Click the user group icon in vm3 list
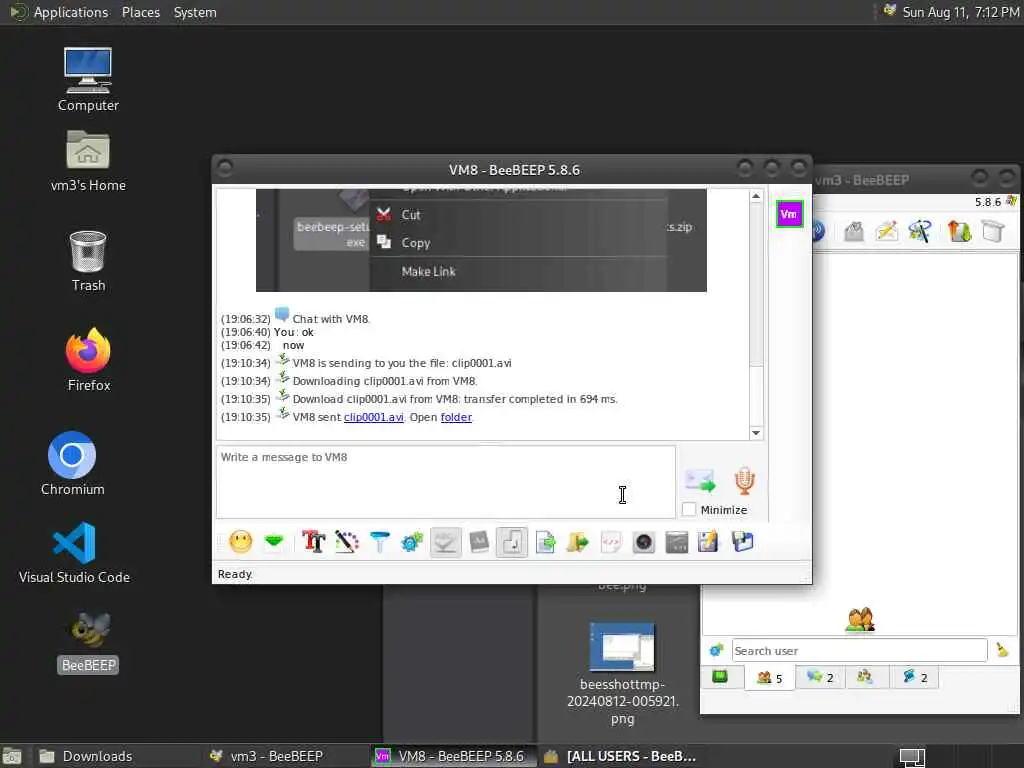 (x=859, y=620)
